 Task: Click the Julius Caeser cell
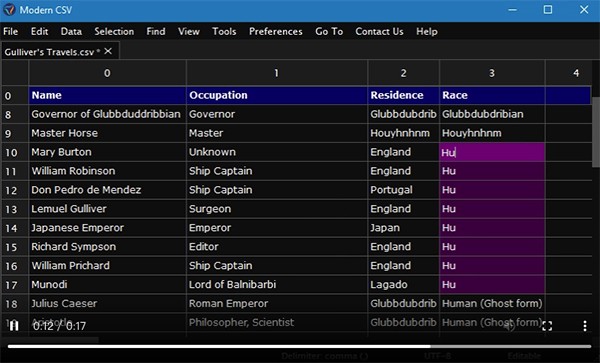coord(107,304)
